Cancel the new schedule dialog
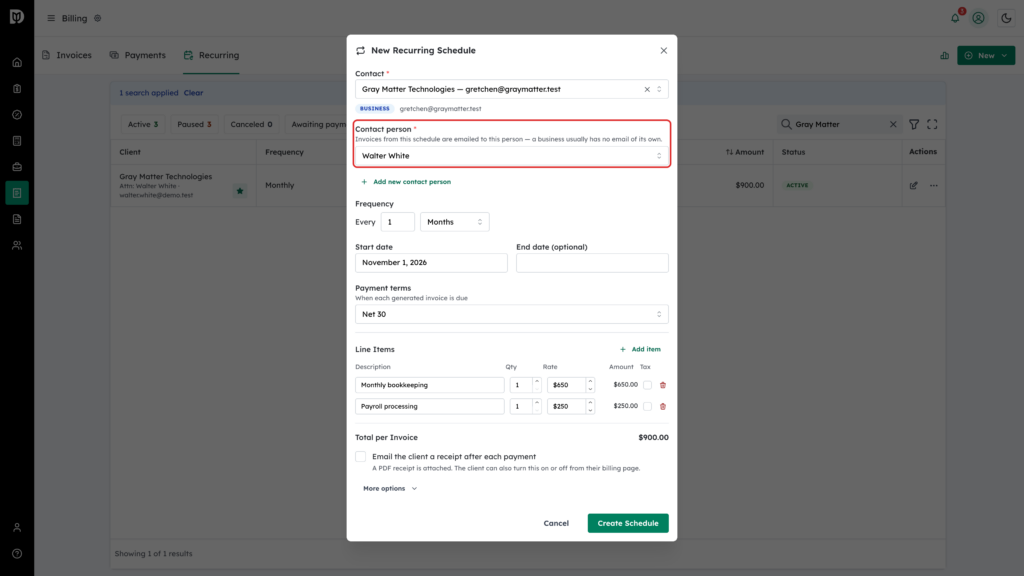This screenshot has height=576, width=1024. point(556,523)
